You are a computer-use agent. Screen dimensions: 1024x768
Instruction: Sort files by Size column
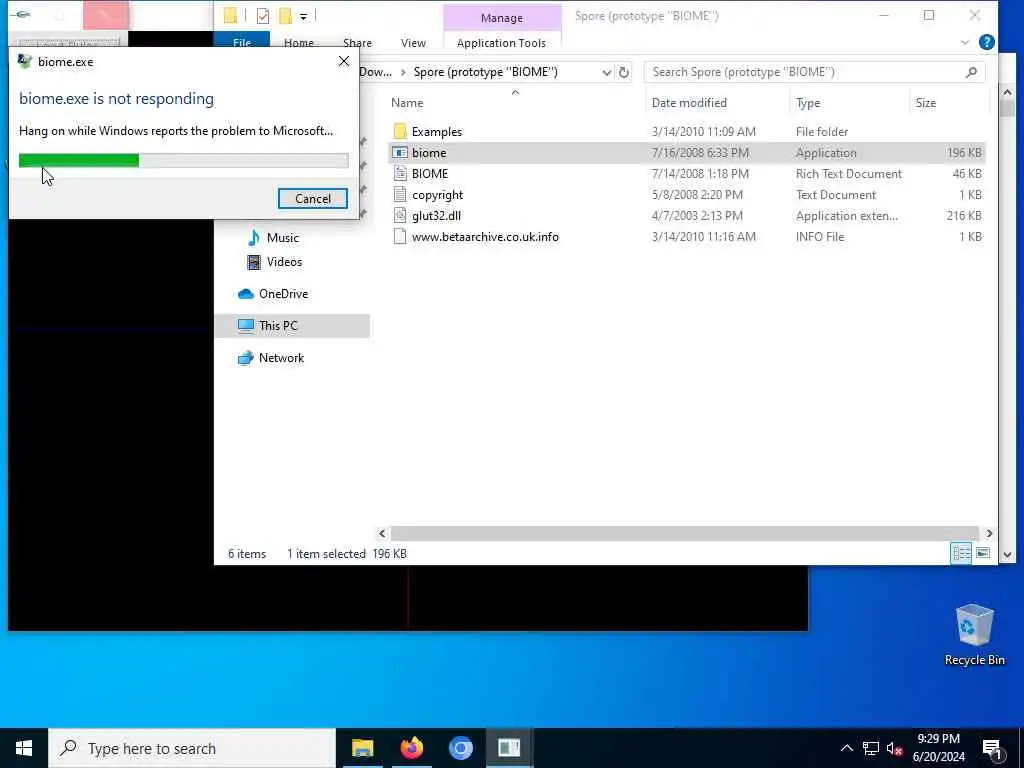point(925,103)
